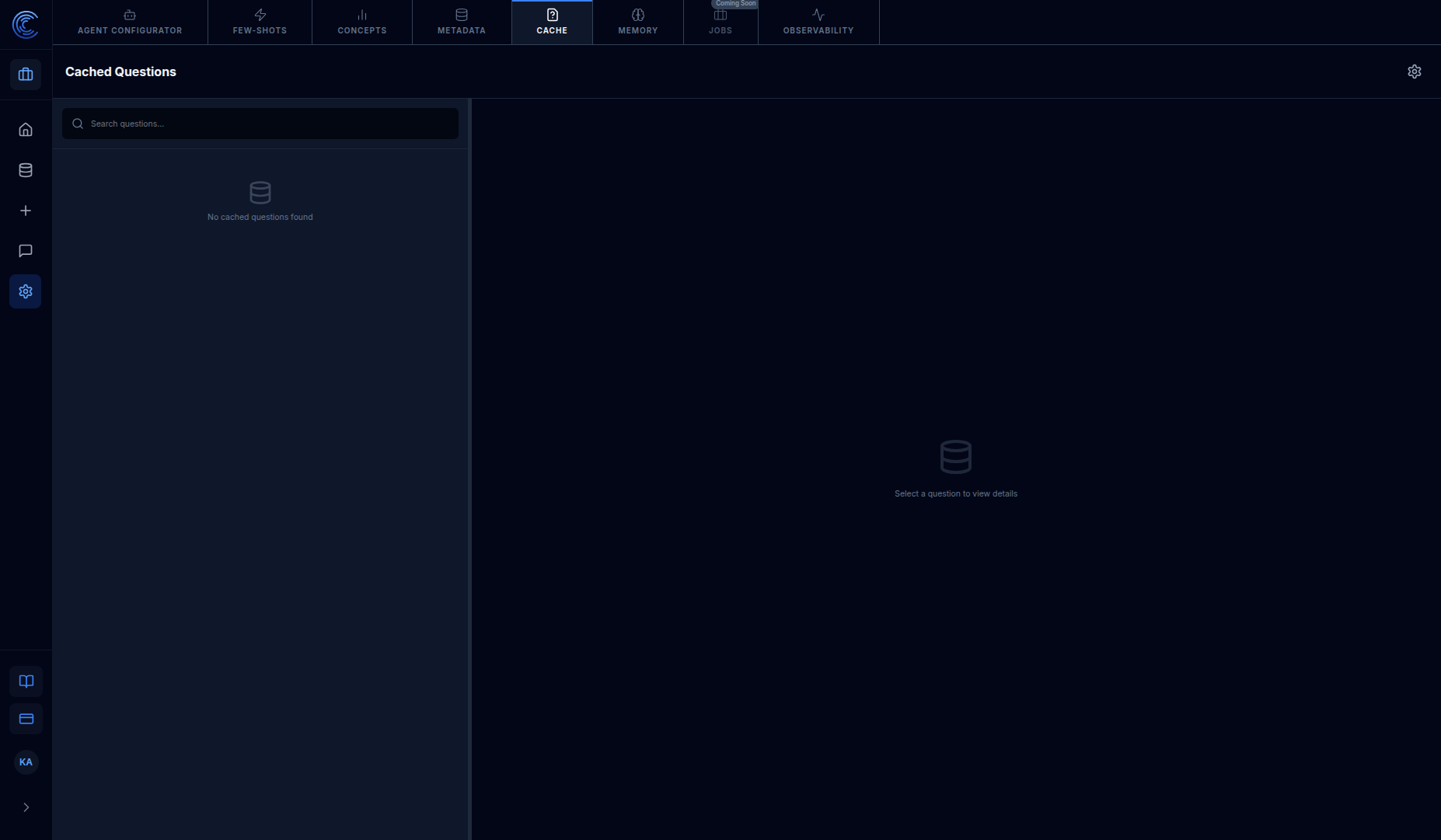Open documentation book icon
The image size is (1441, 840).
point(26,681)
